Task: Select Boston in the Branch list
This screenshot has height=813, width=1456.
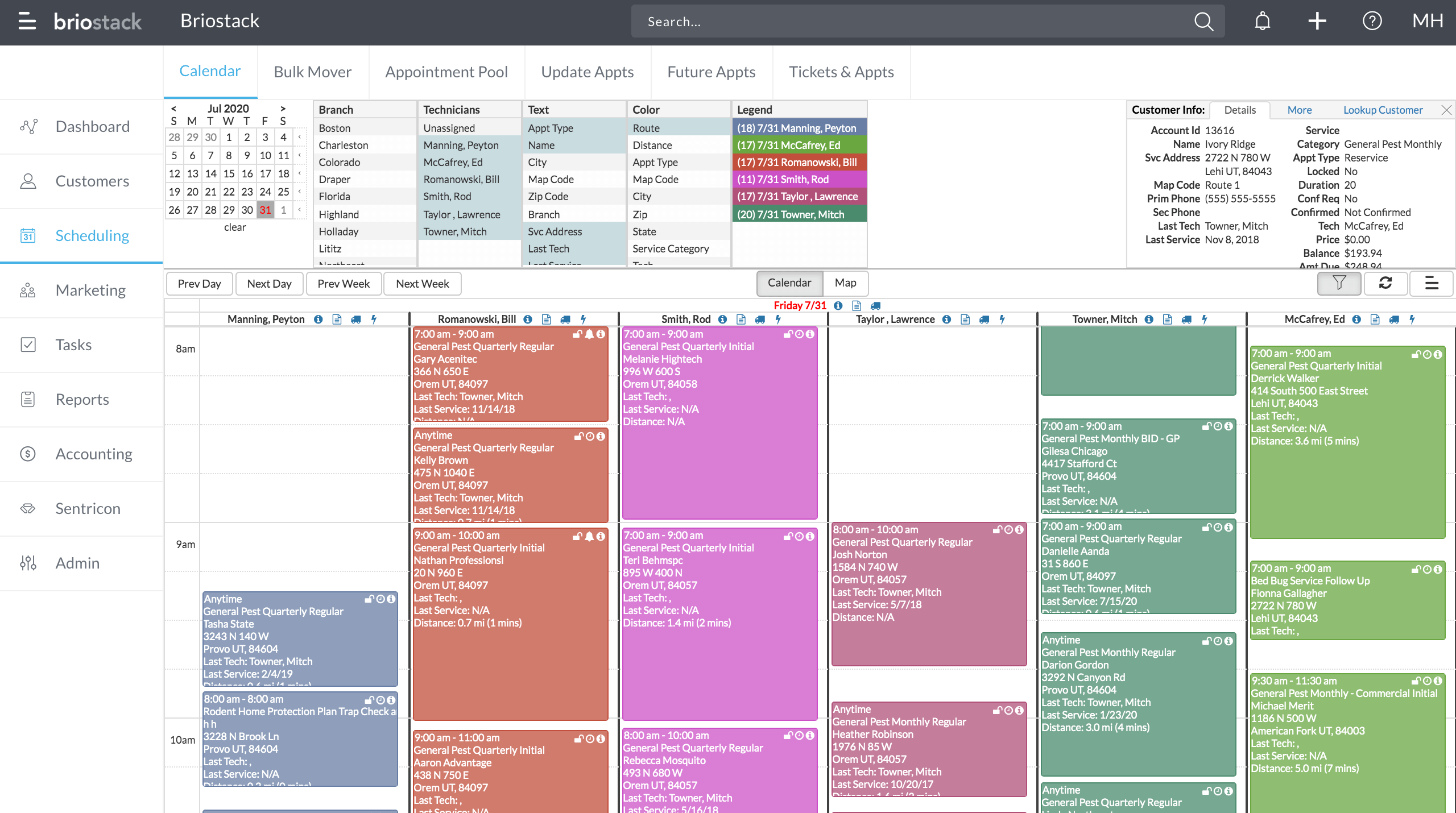Action: coord(365,128)
